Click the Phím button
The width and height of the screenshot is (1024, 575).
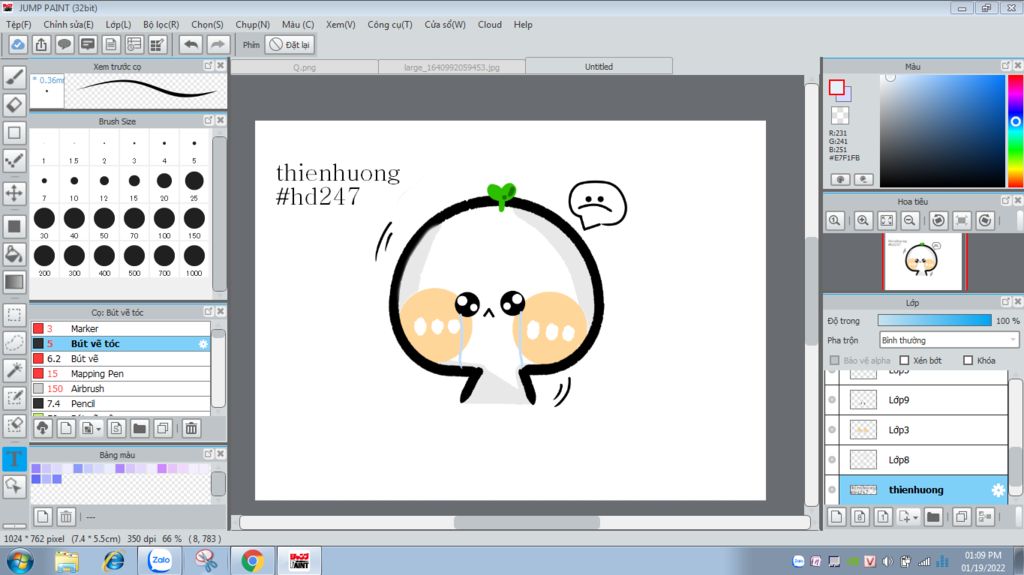click(251, 44)
